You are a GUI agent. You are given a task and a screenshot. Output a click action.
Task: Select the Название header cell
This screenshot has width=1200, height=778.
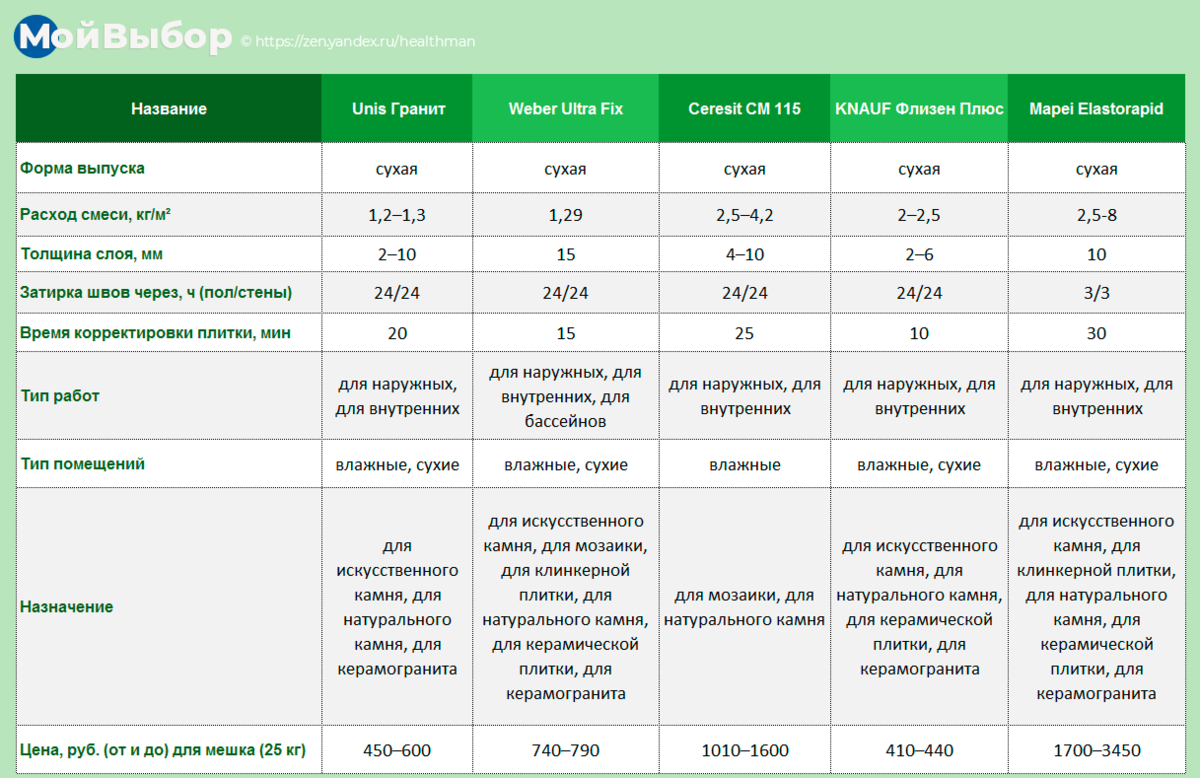(x=168, y=109)
